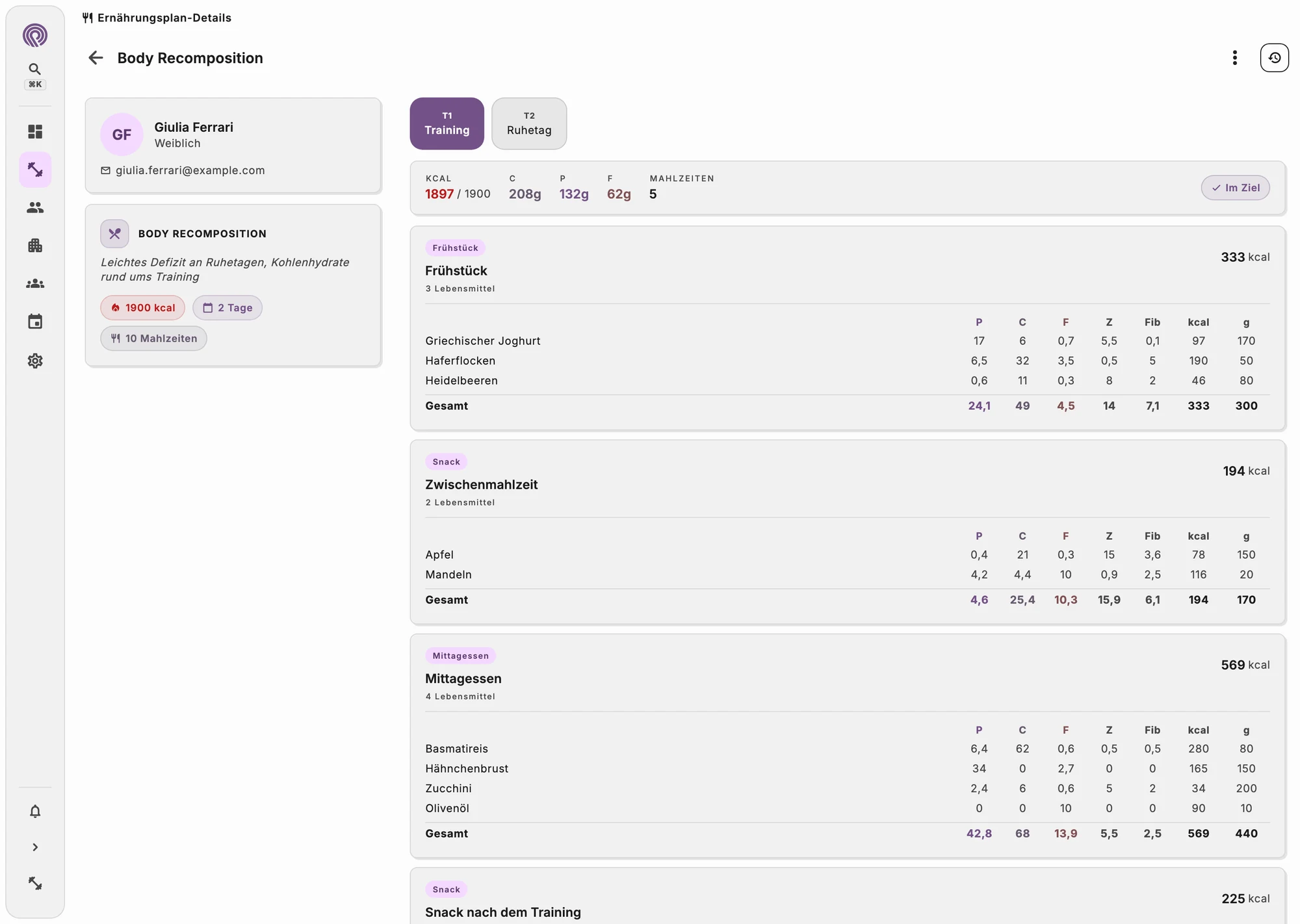The width and height of the screenshot is (1300, 924).
Task: Click giulia.ferrari@example.com email address
Action: (x=190, y=170)
